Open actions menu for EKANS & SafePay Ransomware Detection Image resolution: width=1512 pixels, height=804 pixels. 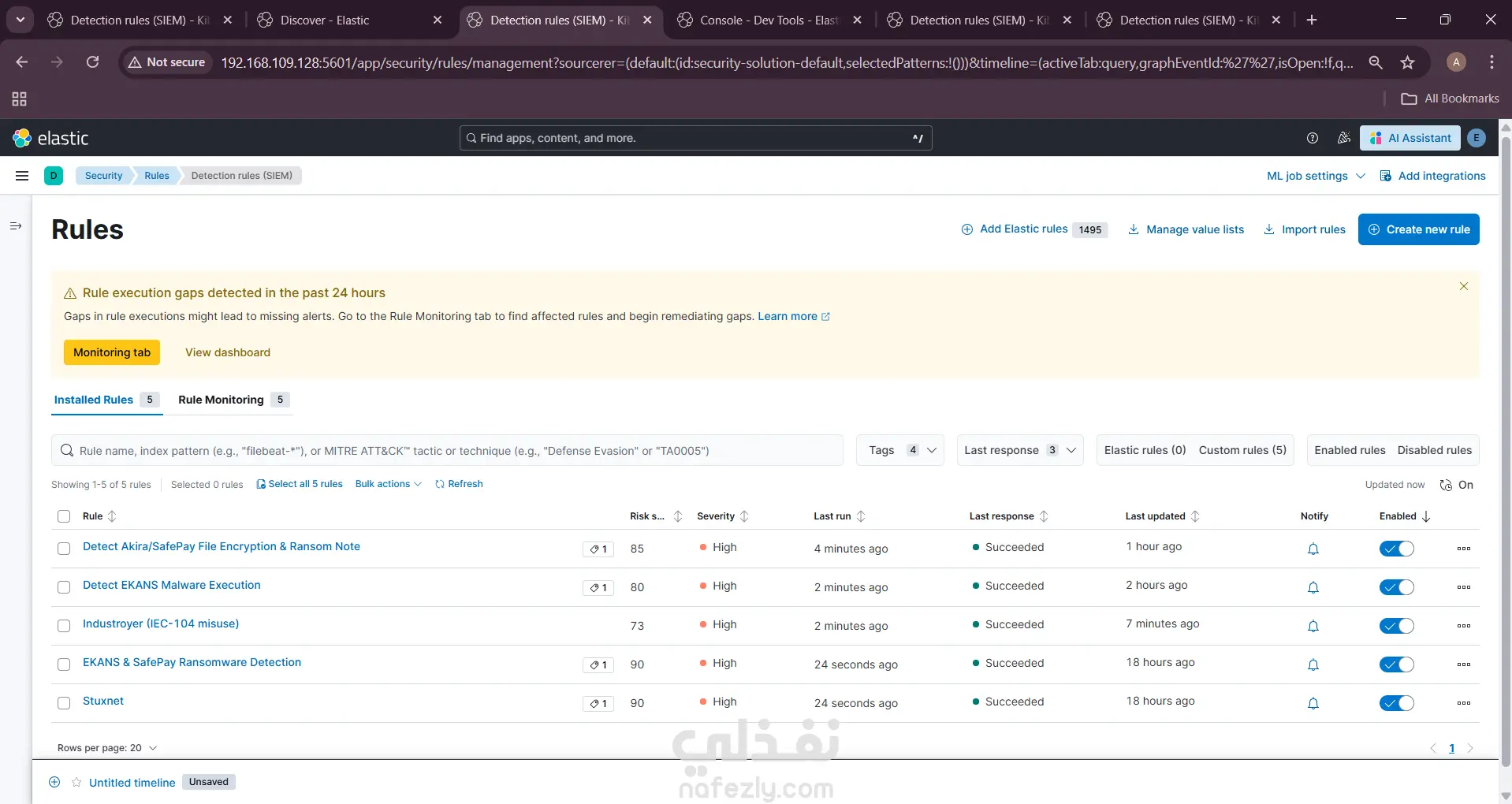pos(1464,664)
